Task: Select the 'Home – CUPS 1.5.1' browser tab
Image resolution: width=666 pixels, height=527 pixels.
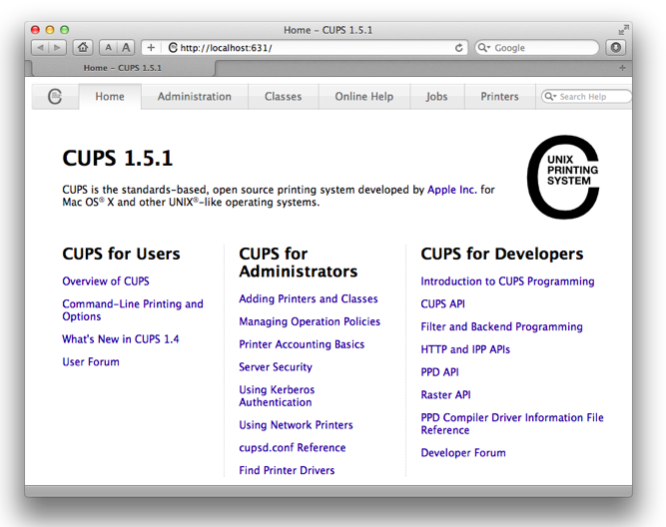Action: click(x=122, y=68)
